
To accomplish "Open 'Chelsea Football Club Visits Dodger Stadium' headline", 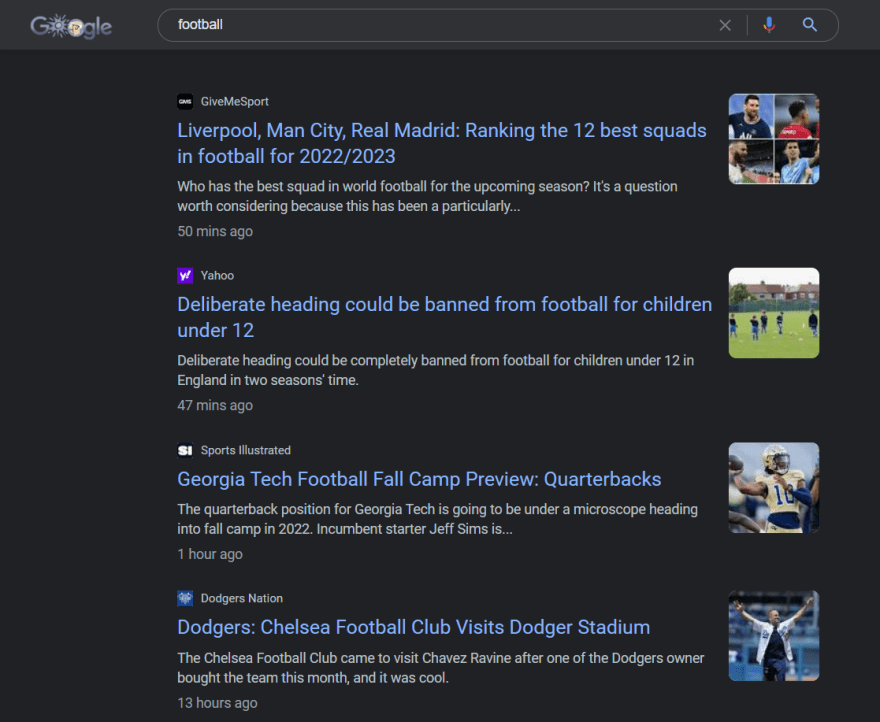I will point(414,628).
